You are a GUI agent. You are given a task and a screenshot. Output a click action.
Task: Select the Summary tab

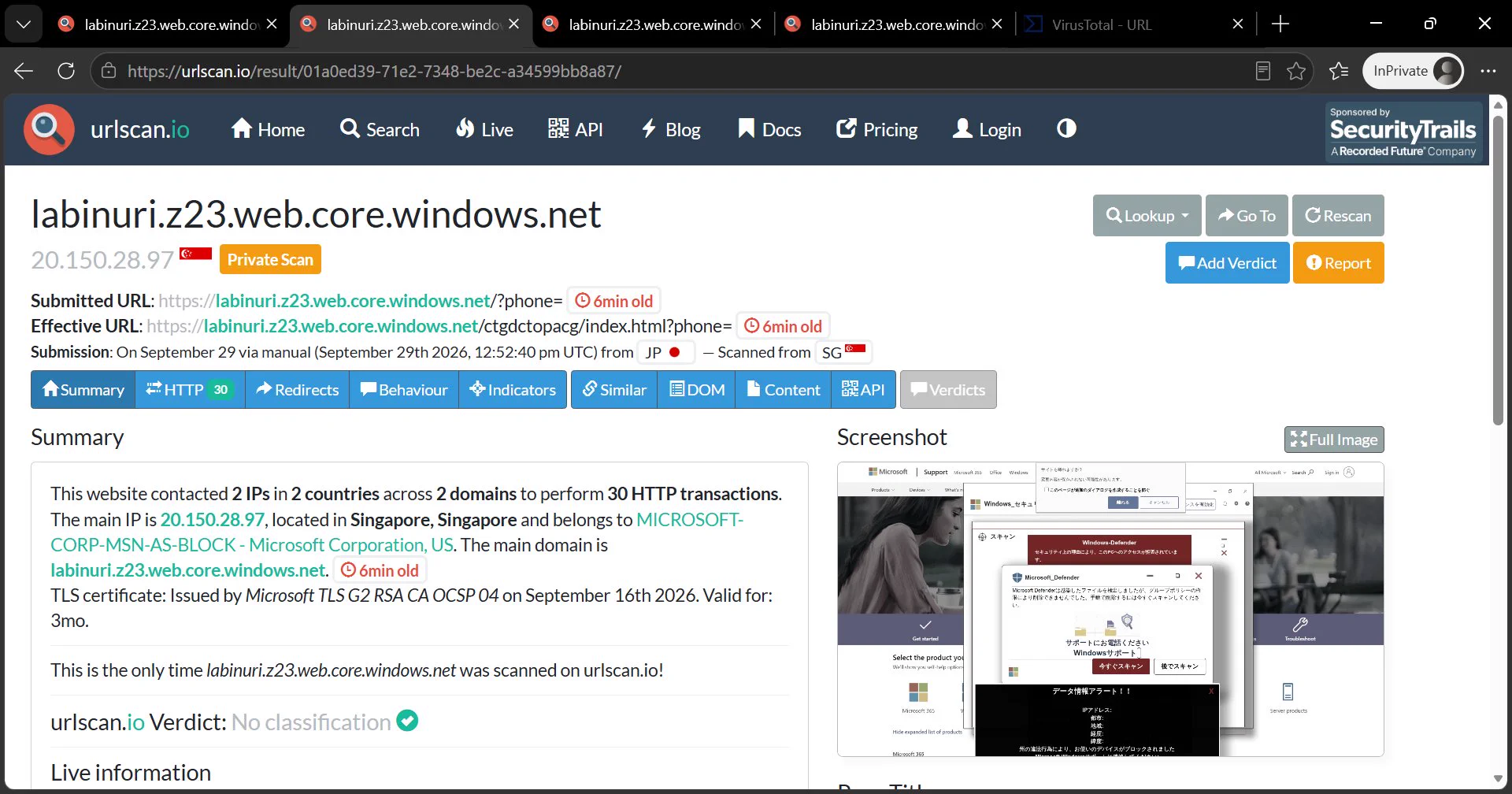click(x=83, y=390)
